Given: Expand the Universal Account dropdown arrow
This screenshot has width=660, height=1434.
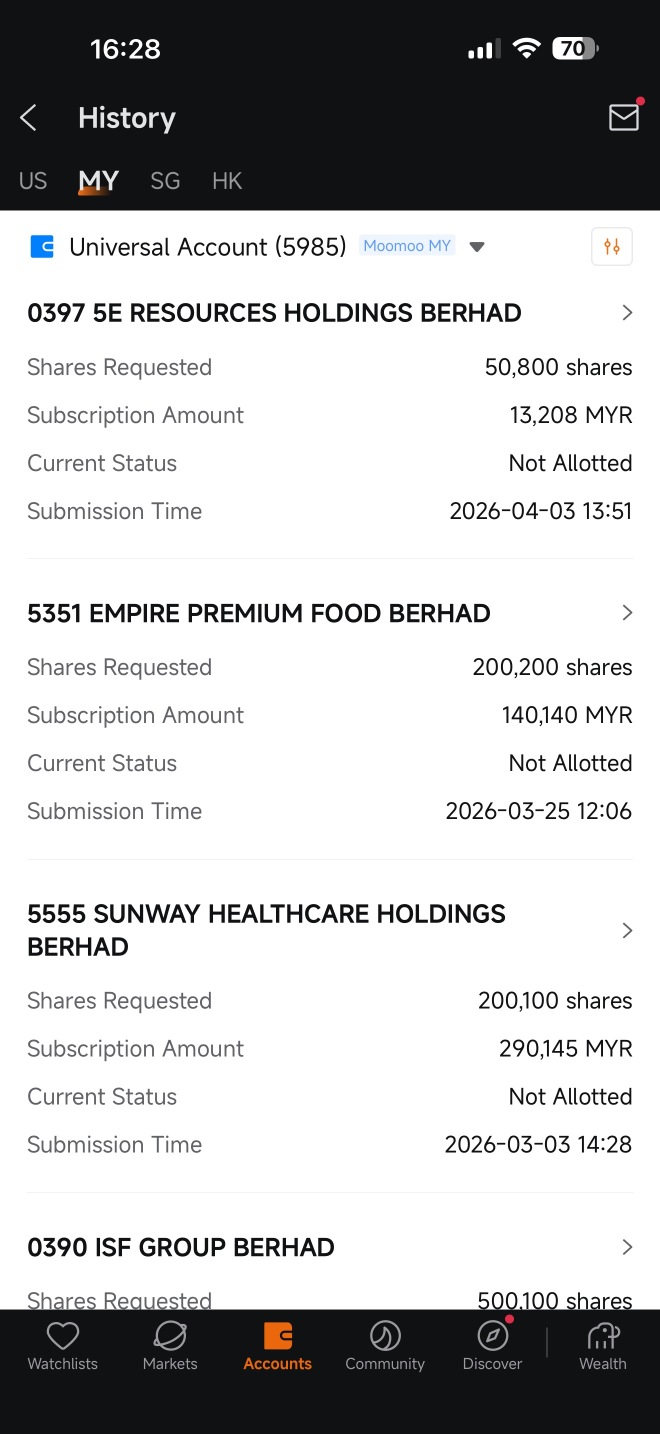Looking at the screenshot, I should pos(477,247).
